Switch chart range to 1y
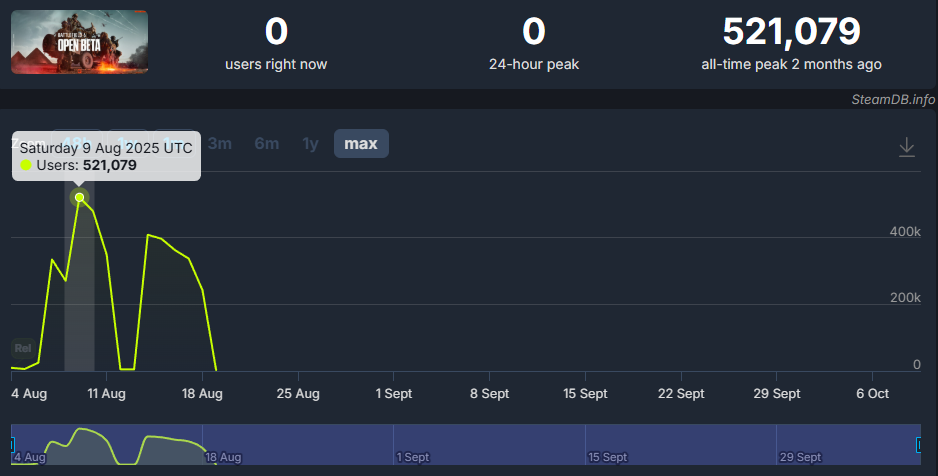 tap(311, 144)
